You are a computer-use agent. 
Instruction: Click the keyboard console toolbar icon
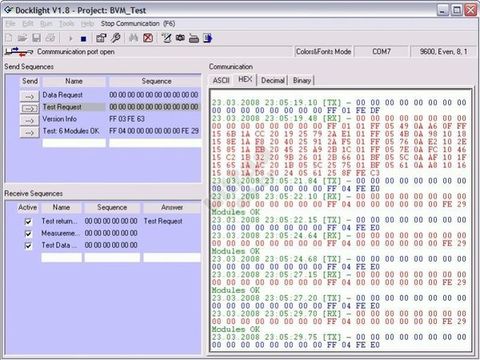[x=194, y=39]
